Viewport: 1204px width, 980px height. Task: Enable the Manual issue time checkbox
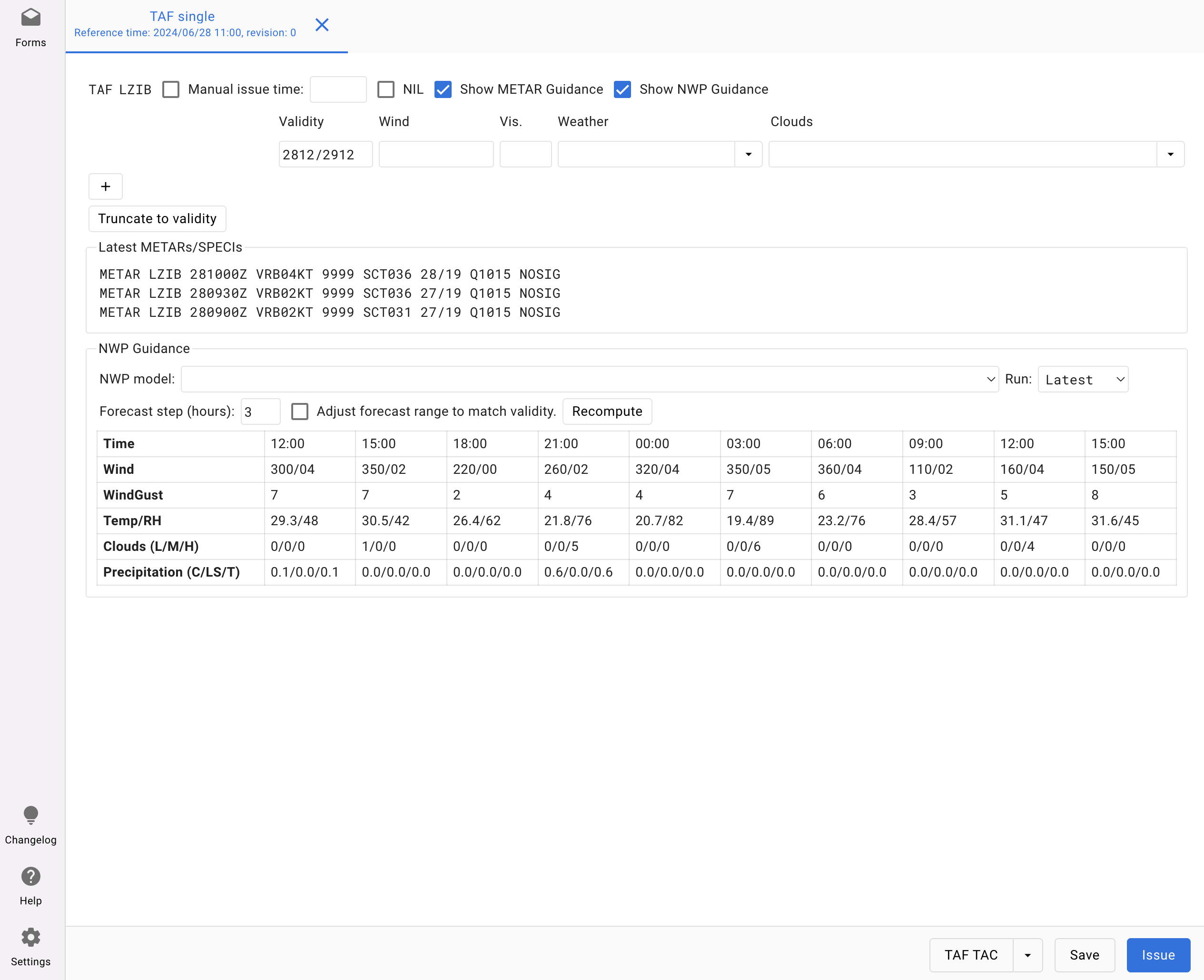170,89
